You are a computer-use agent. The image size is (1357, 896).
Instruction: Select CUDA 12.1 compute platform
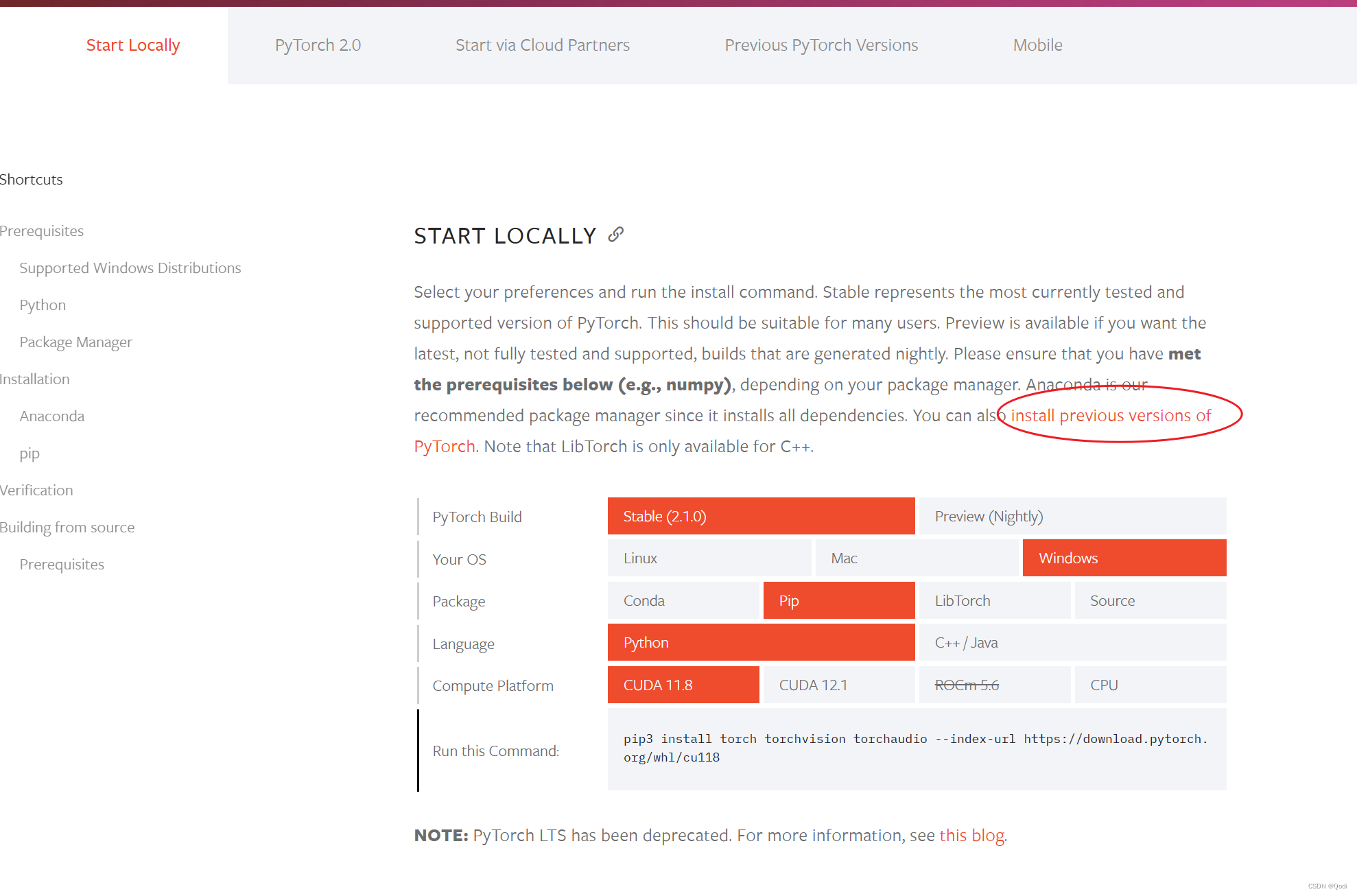[838, 685]
